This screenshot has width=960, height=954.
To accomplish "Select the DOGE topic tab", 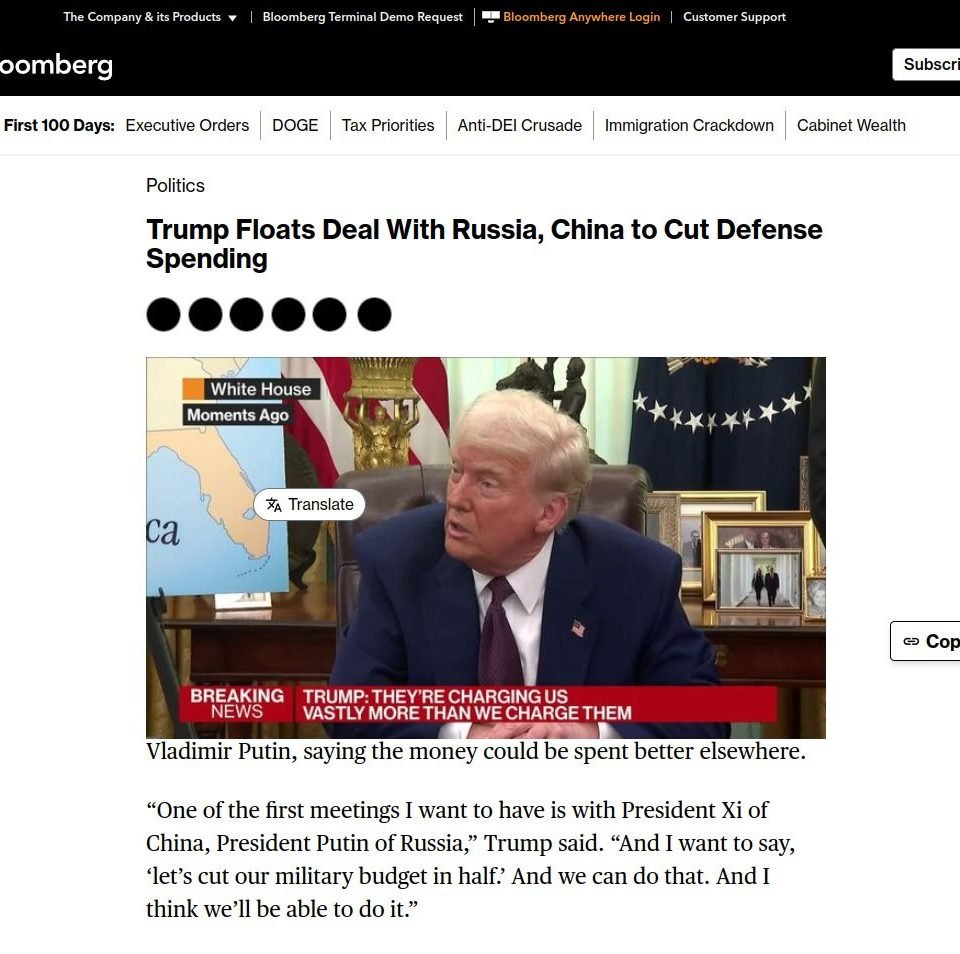I will tap(295, 126).
